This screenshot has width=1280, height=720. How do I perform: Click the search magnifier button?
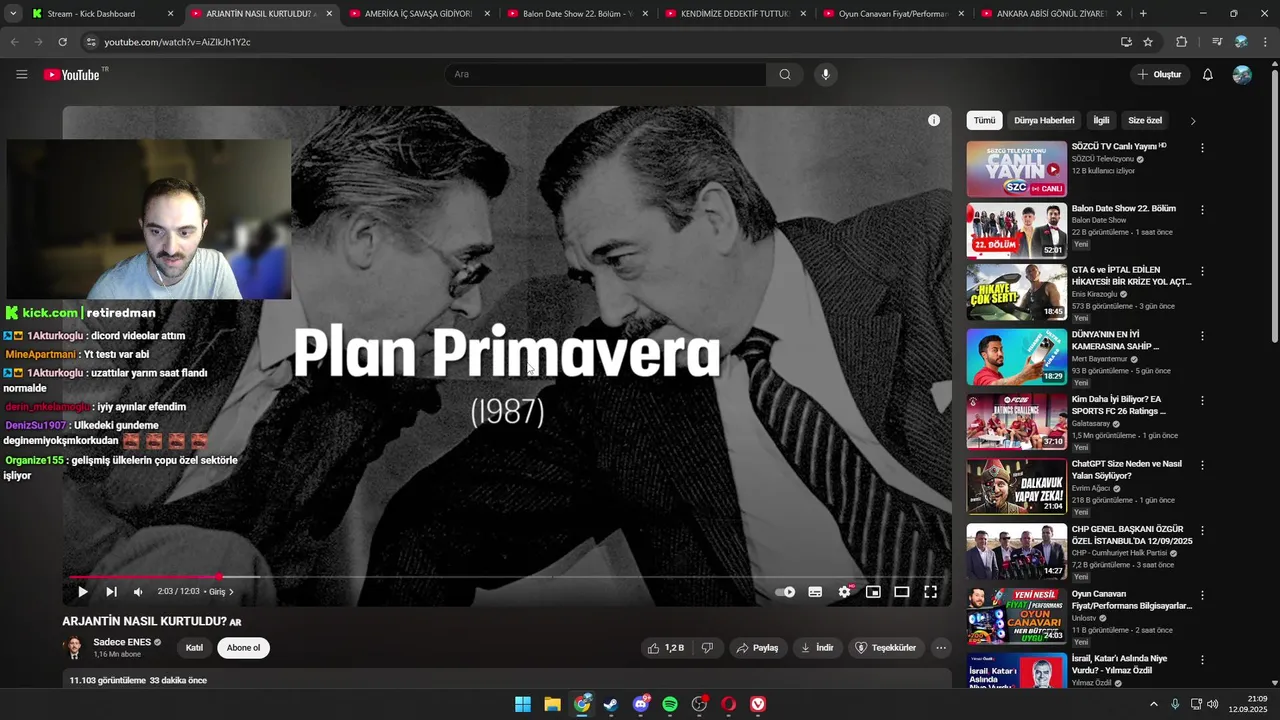tap(785, 74)
